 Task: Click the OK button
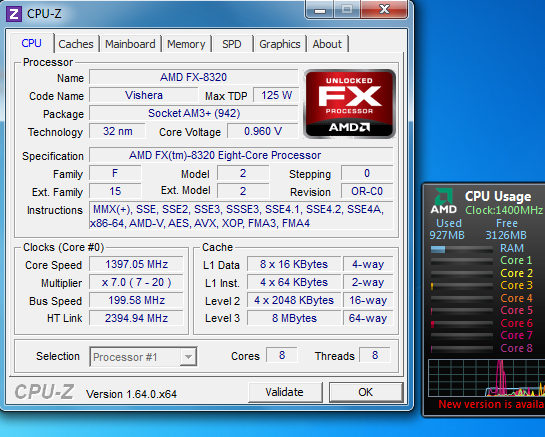366,392
